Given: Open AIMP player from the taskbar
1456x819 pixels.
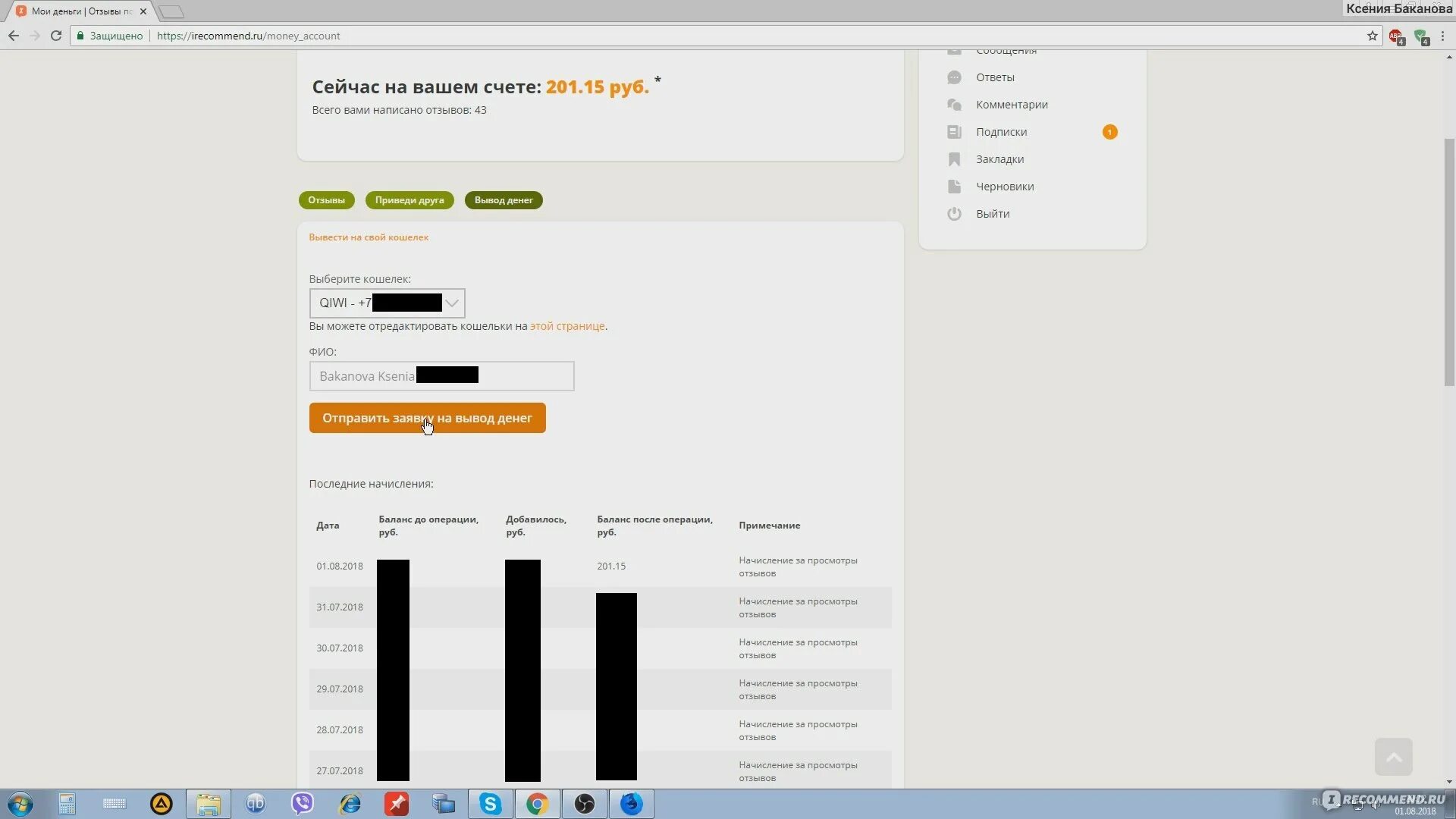Looking at the screenshot, I should [161, 804].
